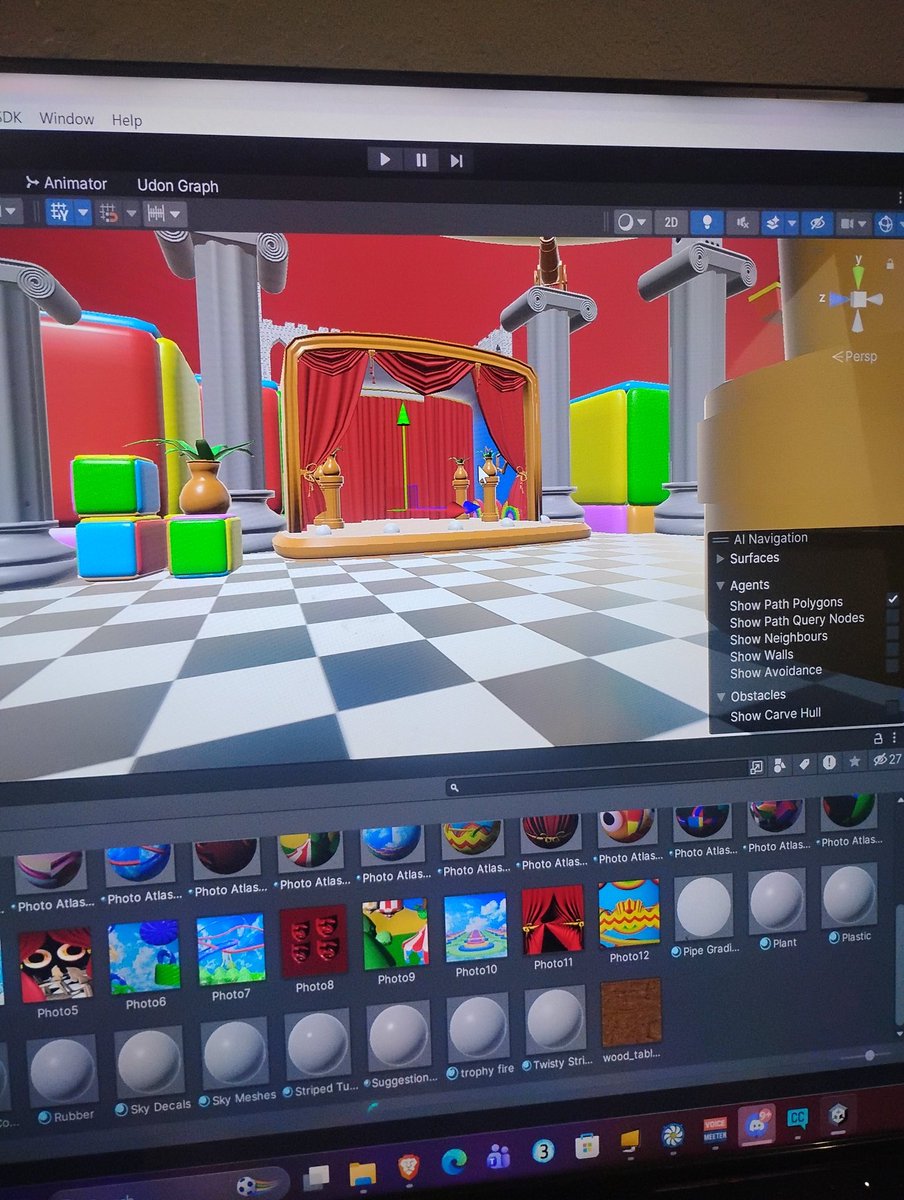Enable Show Neighbours checkbox

pos(893,634)
